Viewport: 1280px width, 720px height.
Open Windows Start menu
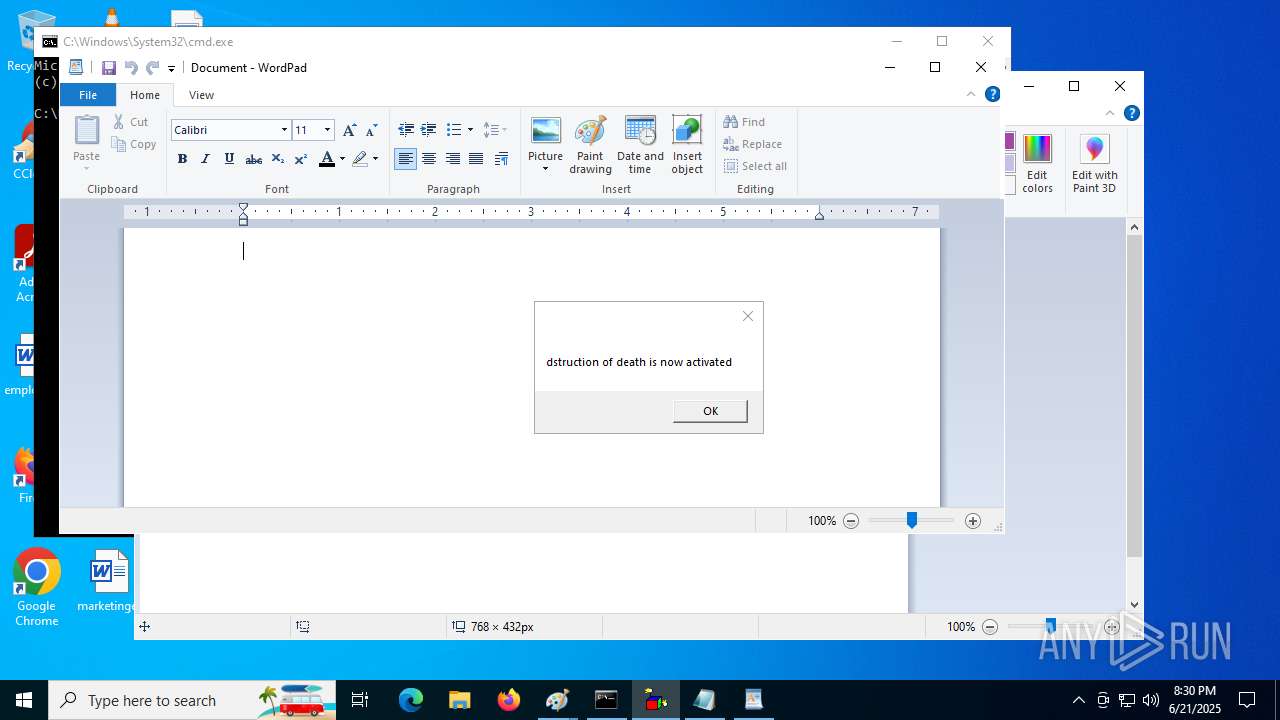click(24, 700)
